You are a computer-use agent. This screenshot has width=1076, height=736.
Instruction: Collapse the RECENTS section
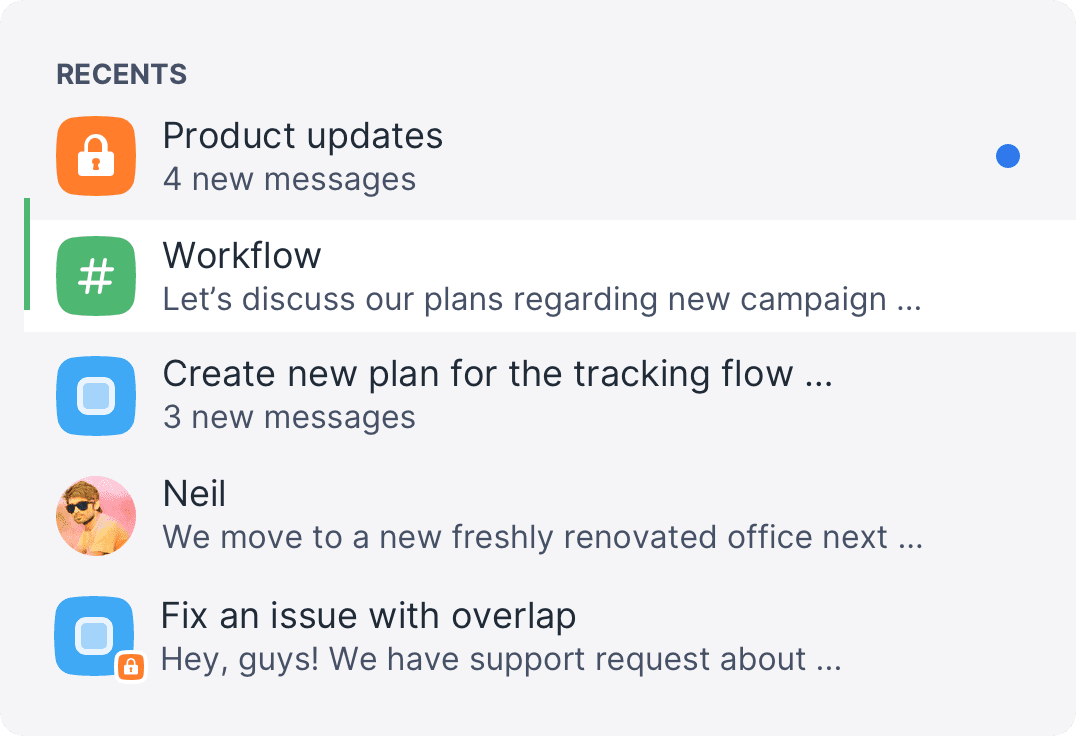click(121, 73)
